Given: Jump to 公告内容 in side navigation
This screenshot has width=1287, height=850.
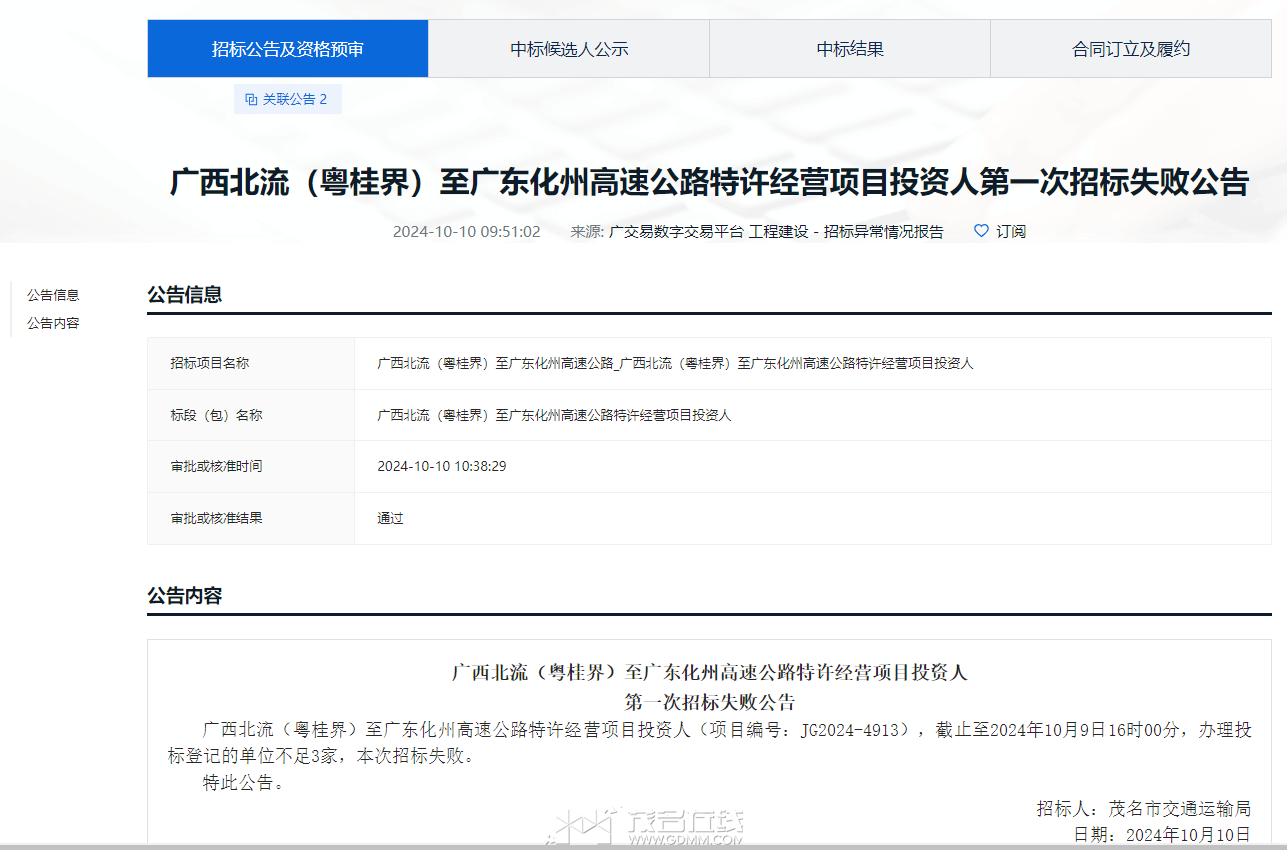Looking at the screenshot, I should (x=53, y=323).
